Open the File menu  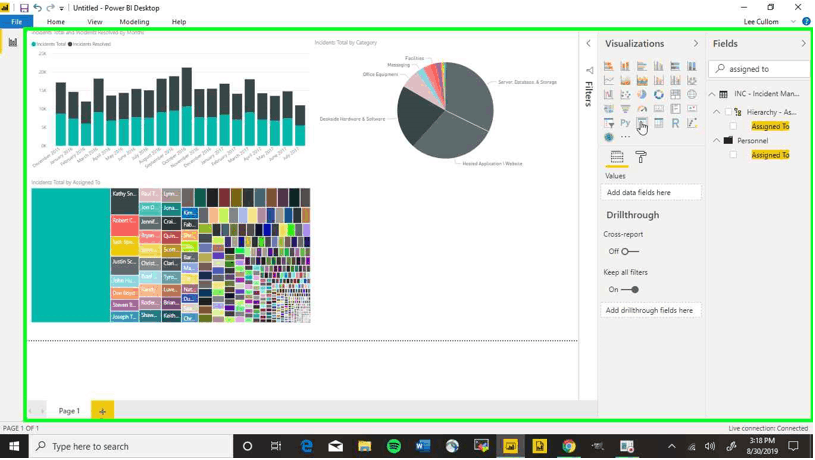(17, 22)
